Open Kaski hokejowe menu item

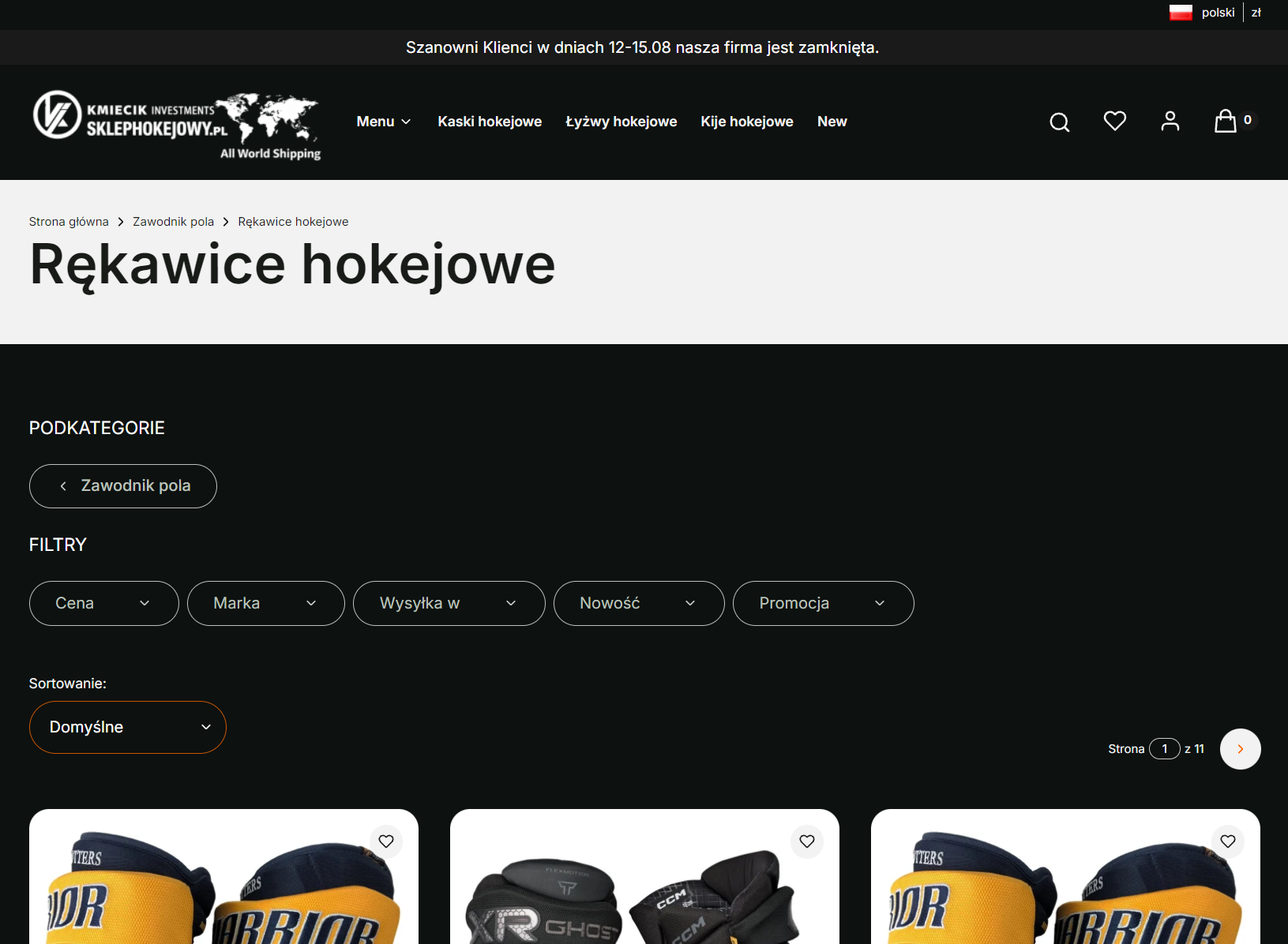point(490,122)
